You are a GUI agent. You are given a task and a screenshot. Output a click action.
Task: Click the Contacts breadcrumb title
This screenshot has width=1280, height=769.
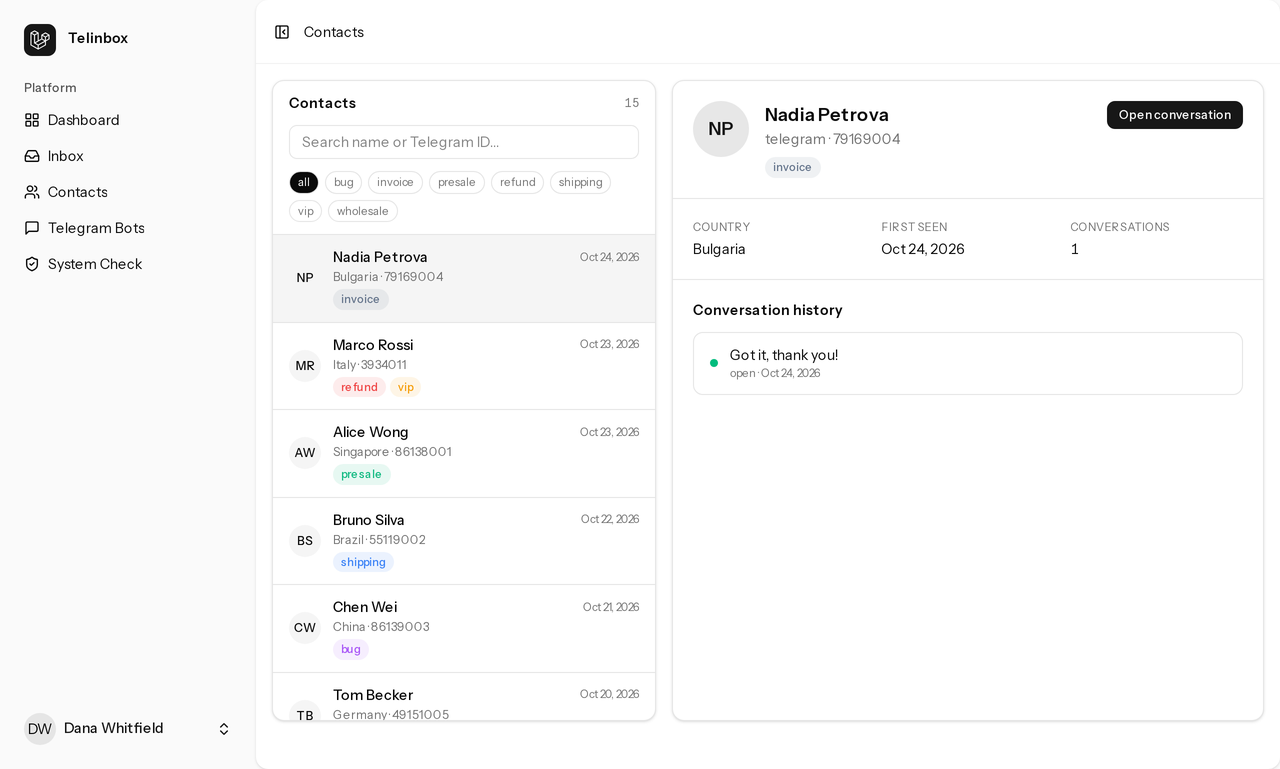click(334, 32)
